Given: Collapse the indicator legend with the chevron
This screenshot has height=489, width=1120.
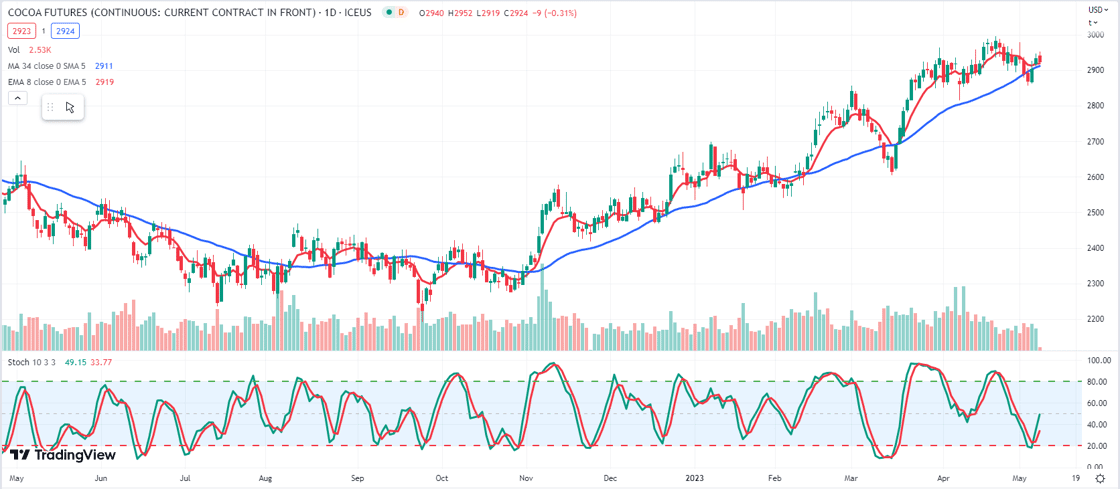Looking at the screenshot, I should click(x=19, y=99).
